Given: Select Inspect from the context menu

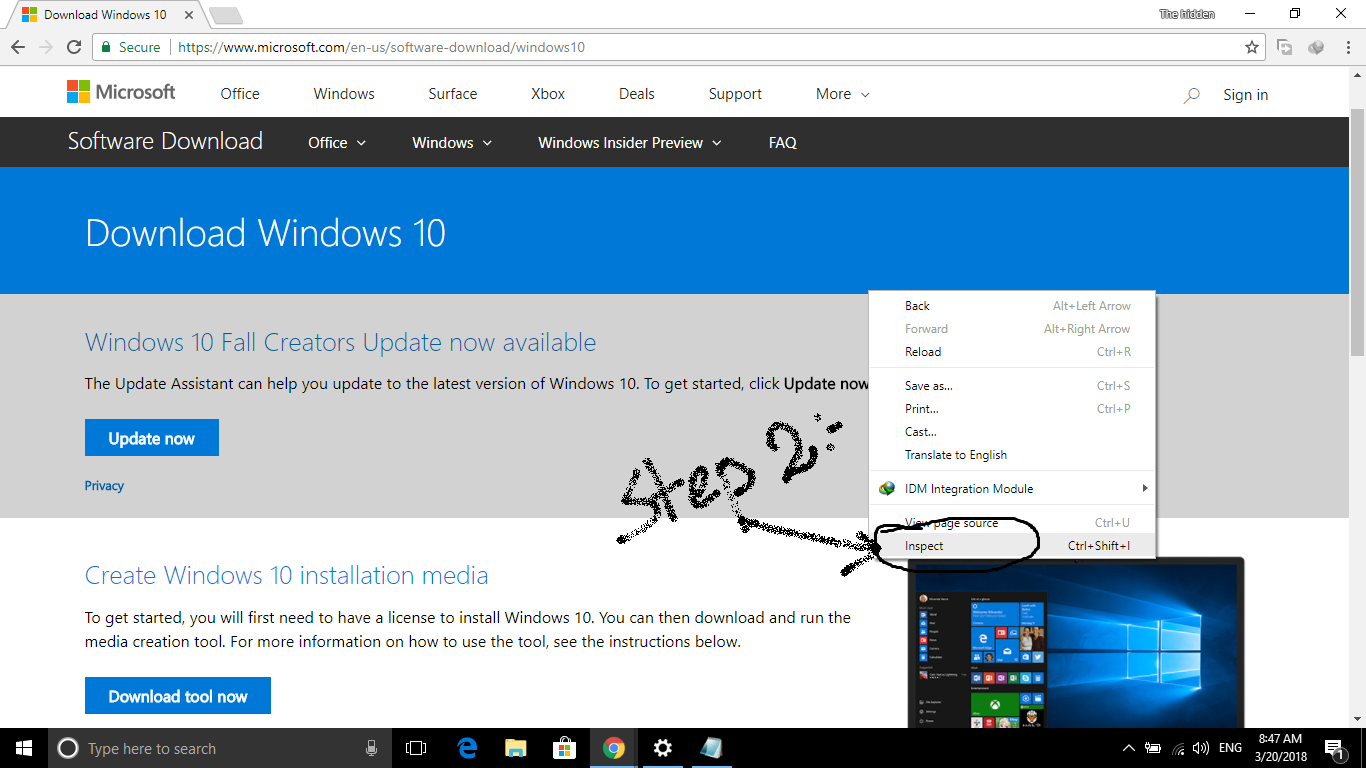Looking at the screenshot, I should click(1012, 546).
